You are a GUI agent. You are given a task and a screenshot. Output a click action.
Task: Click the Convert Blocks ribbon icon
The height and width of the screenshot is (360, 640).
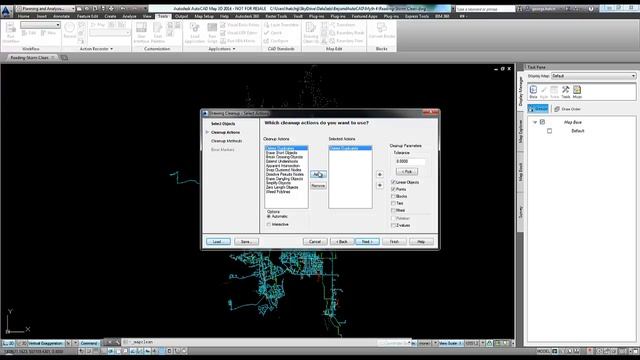pyautogui.click(x=382, y=31)
